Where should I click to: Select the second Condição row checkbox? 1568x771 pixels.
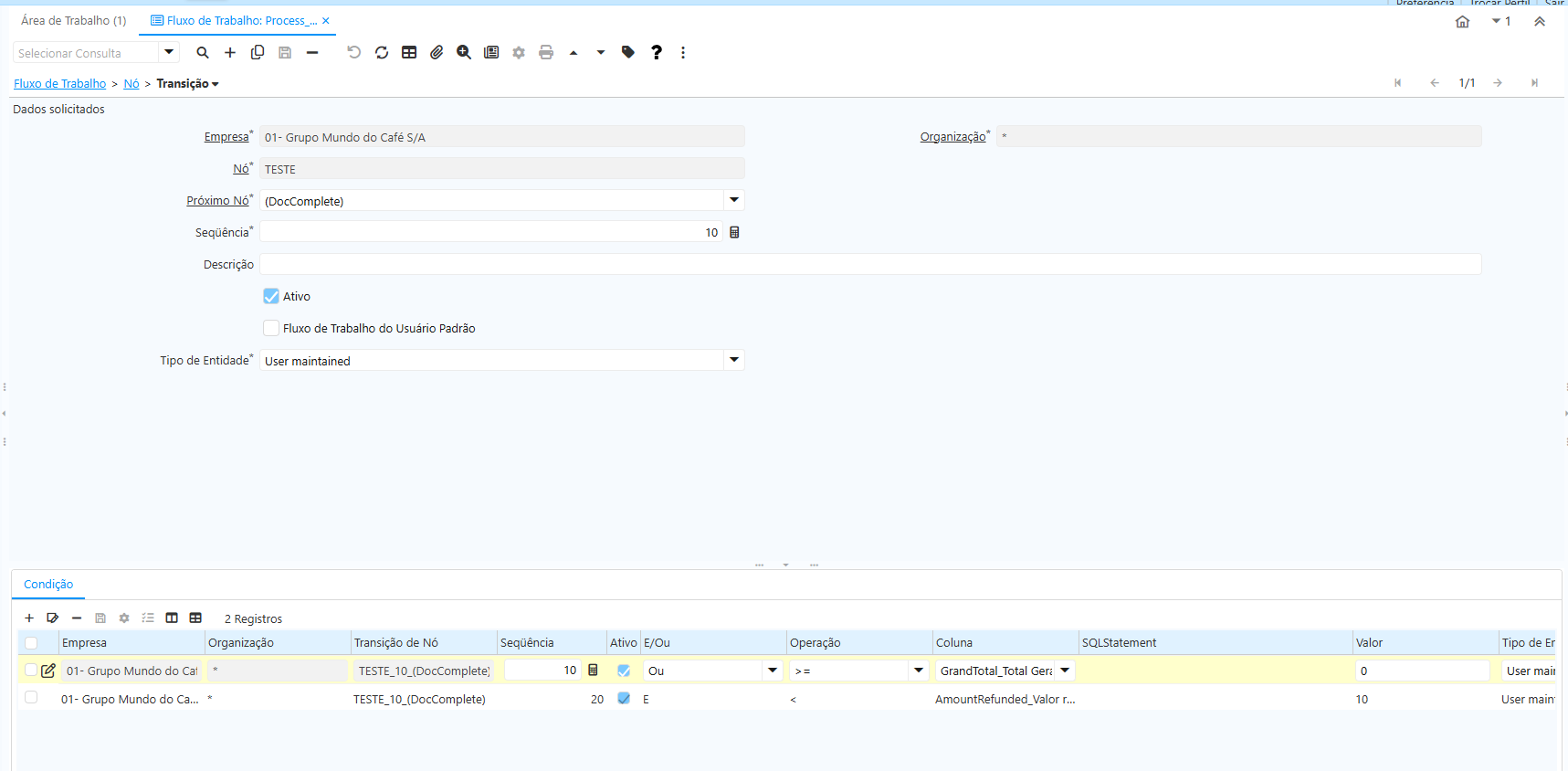[x=31, y=698]
